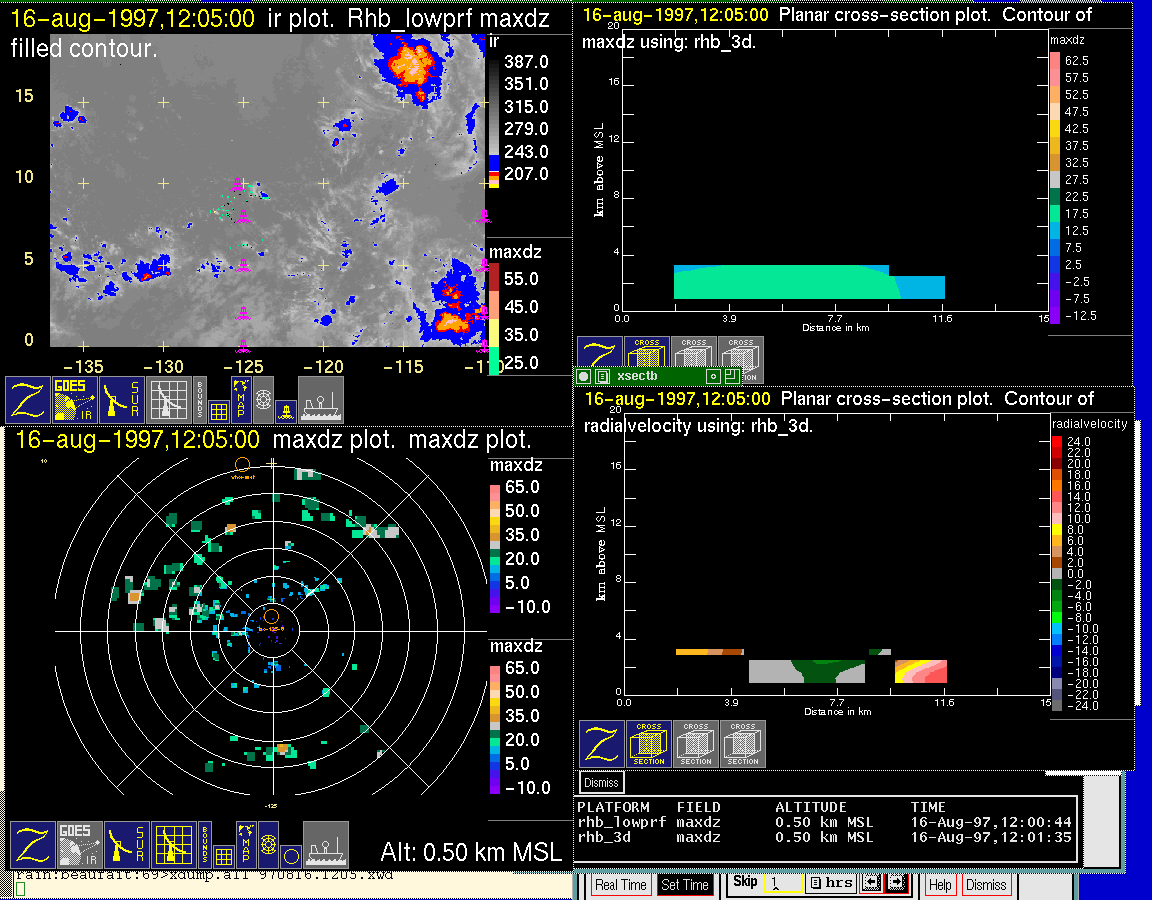Open the xsectb window menu icon
Image resolution: width=1152 pixels, height=900 pixels.
coord(602,376)
